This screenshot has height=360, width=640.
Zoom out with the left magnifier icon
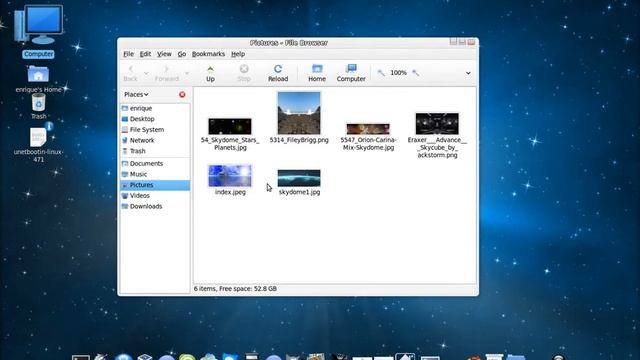[x=381, y=73]
